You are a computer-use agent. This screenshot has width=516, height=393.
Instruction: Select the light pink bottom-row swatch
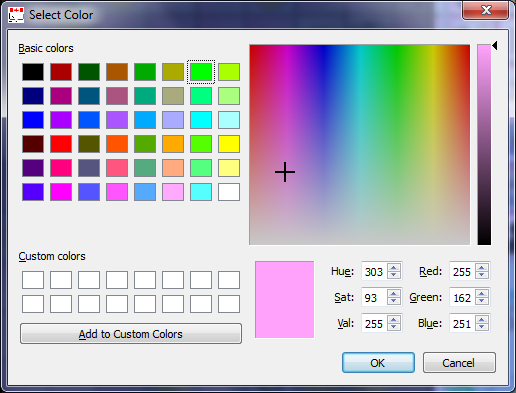pyautogui.click(x=173, y=192)
